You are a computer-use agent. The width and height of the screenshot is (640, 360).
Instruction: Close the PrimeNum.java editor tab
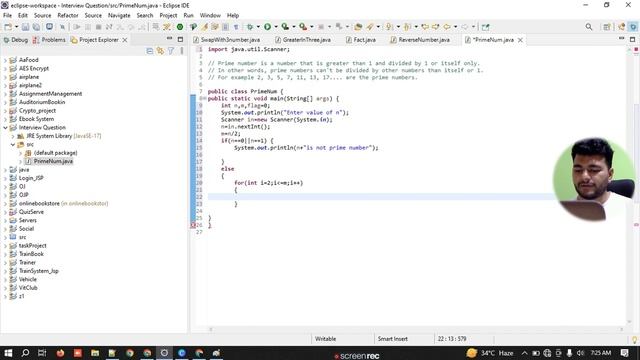click(x=520, y=40)
